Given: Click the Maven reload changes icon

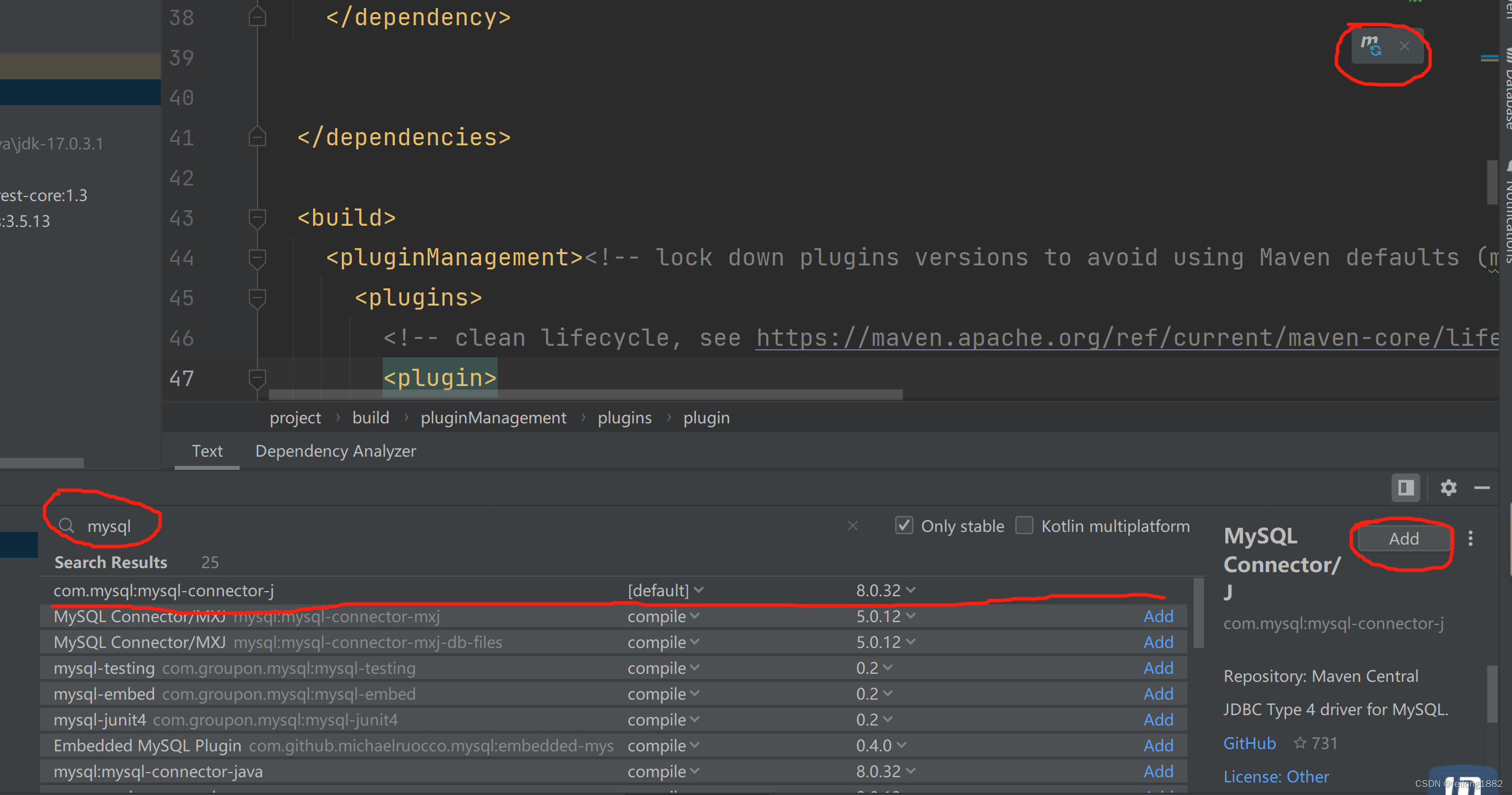Looking at the screenshot, I should 1371,45.
